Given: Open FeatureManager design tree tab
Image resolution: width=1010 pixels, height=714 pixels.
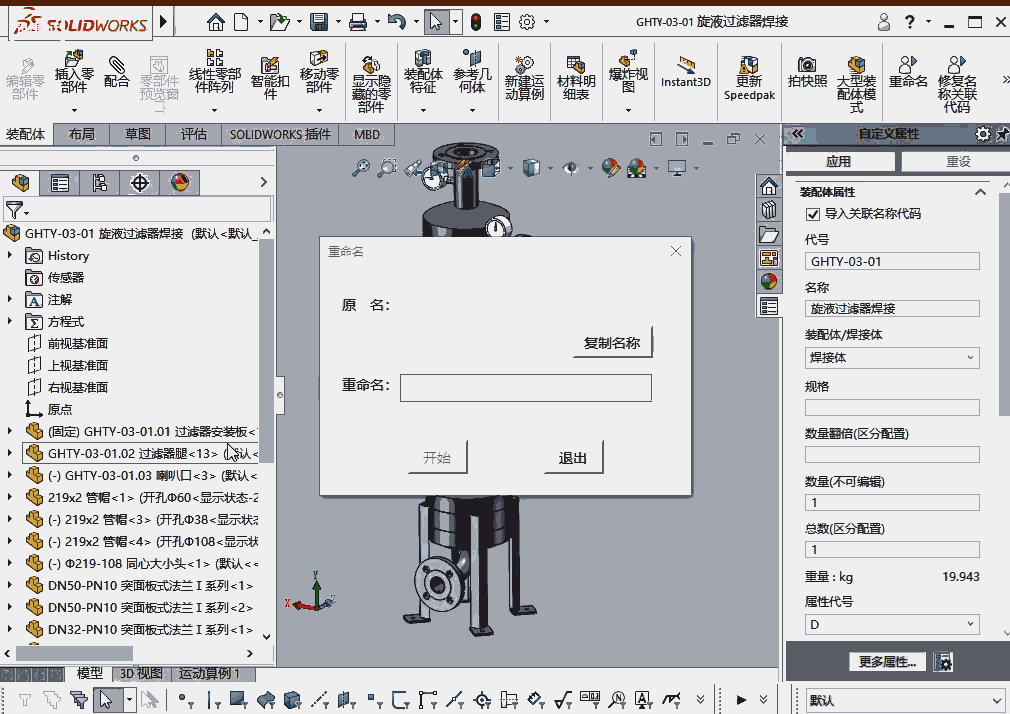Looking at the screenshot, I should 21,183.
